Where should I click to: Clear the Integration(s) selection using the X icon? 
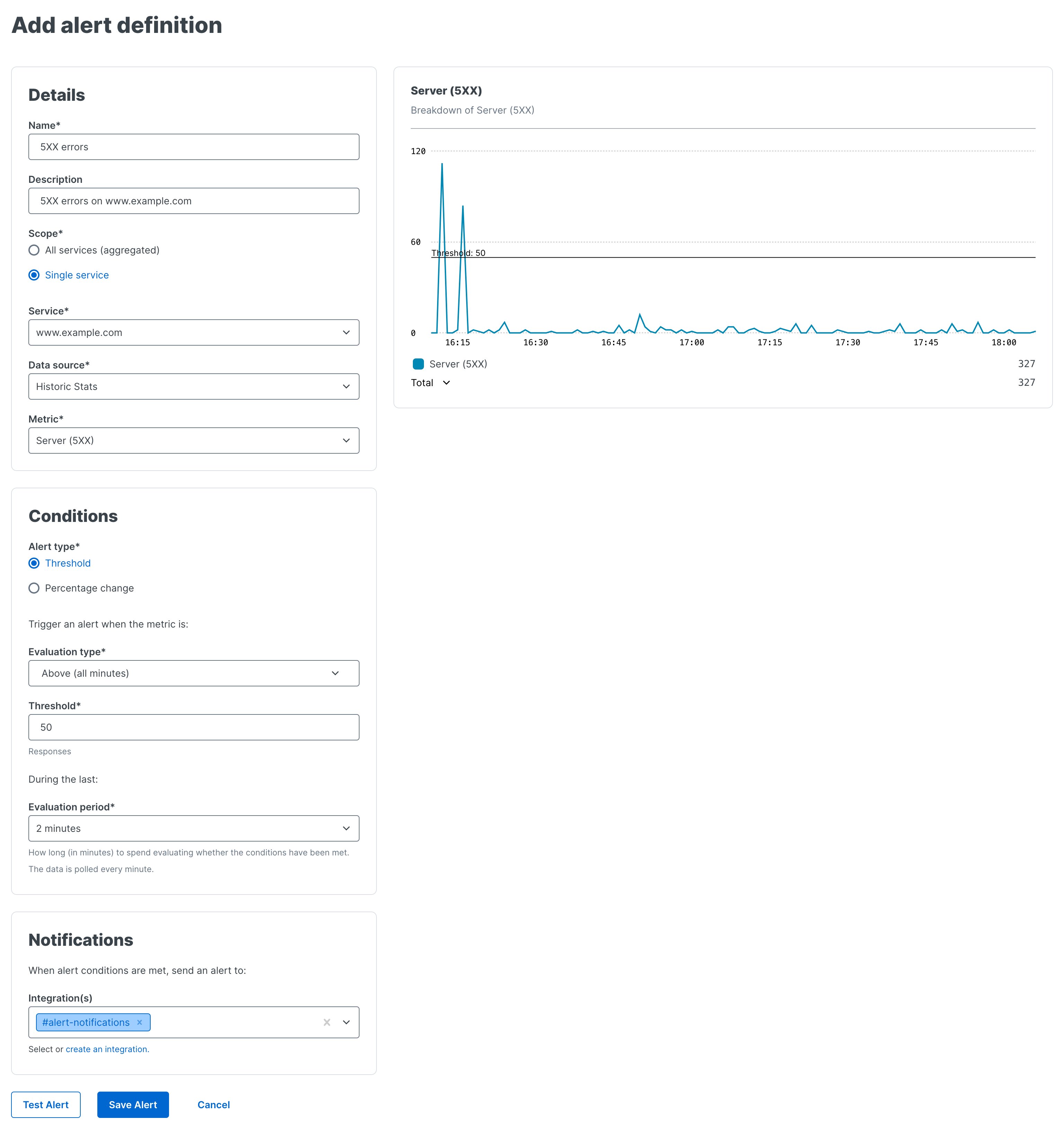(x=327, y=1022)
